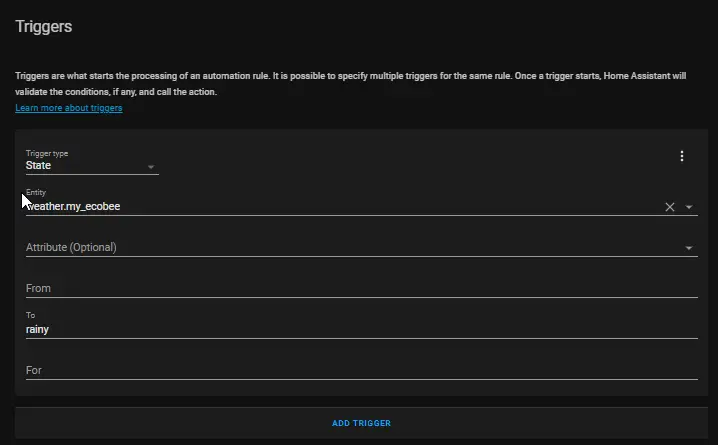This screenshot has height=445, width=718.
Task: Open the Learn more about triggers link
Action: [x=69, y=108]
